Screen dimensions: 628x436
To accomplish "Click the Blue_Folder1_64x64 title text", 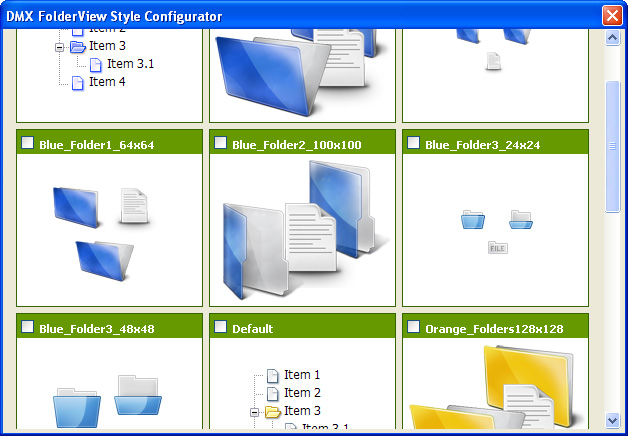I will tap(97, 145).
